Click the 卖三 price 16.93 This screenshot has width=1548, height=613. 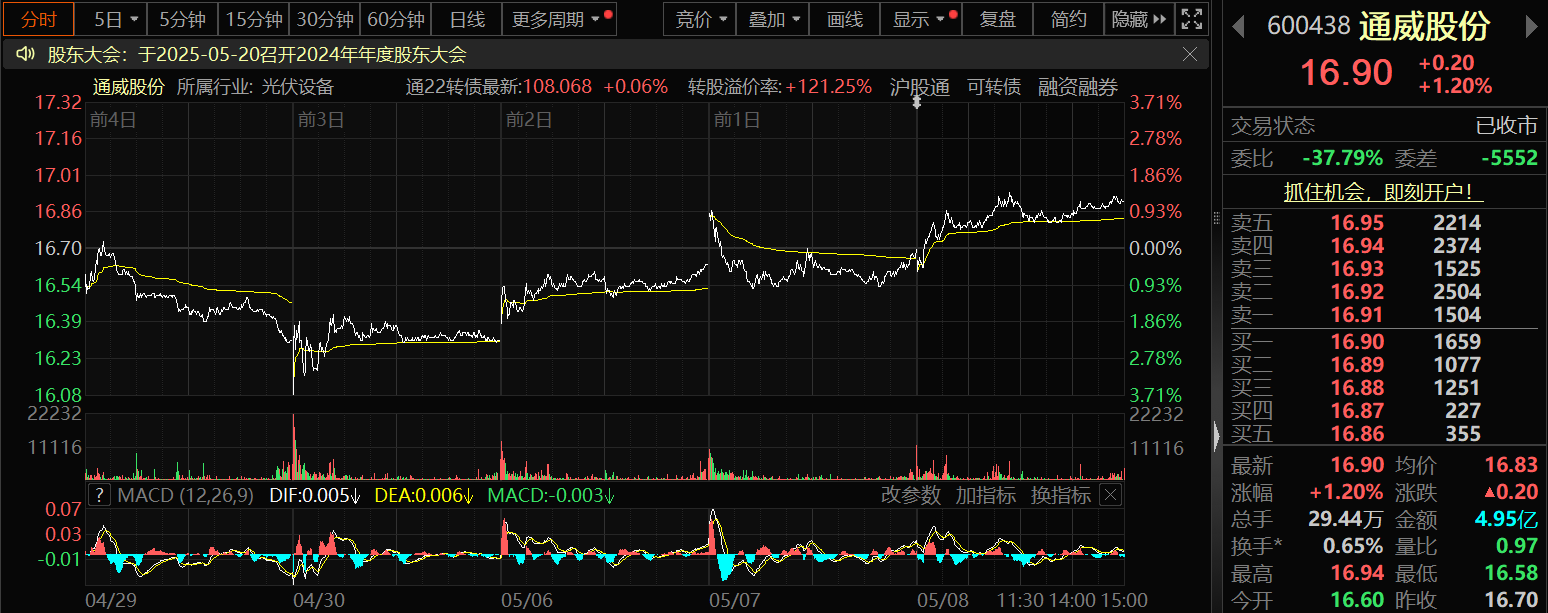coord(1357,269)
